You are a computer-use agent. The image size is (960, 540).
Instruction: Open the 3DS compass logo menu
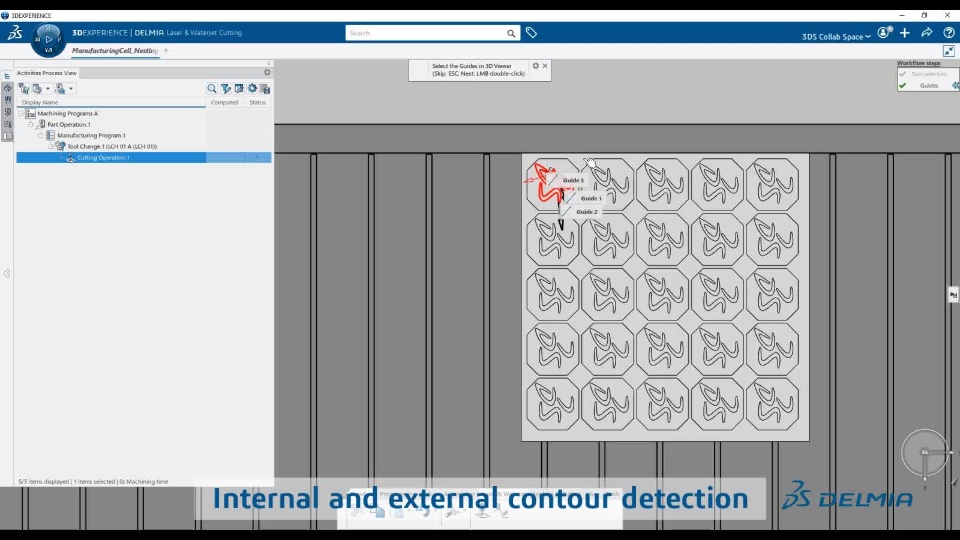pos(15,32)
